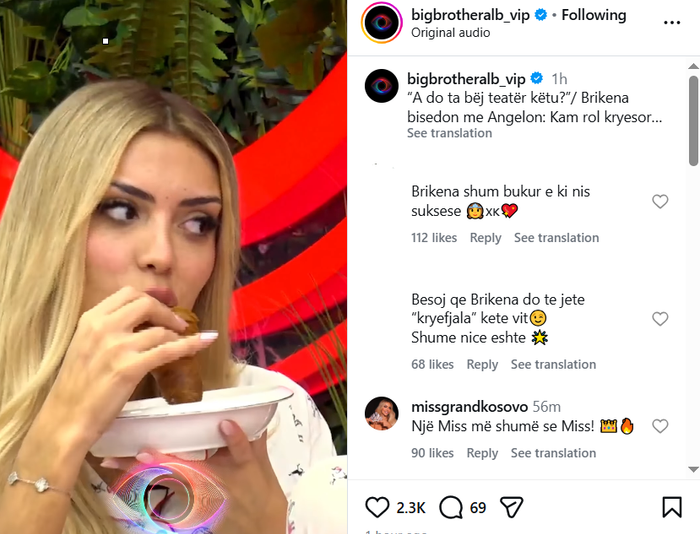This screenshot has width=700, height=534.
Task: Open the three-dots more options menu
Action: point(671,23)
